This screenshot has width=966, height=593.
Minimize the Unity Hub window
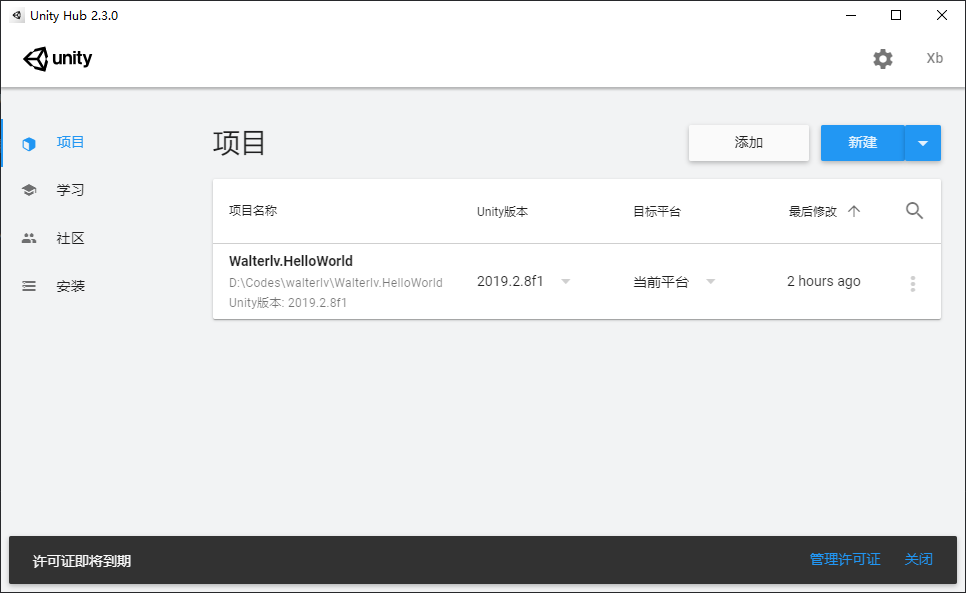[851, 15]
